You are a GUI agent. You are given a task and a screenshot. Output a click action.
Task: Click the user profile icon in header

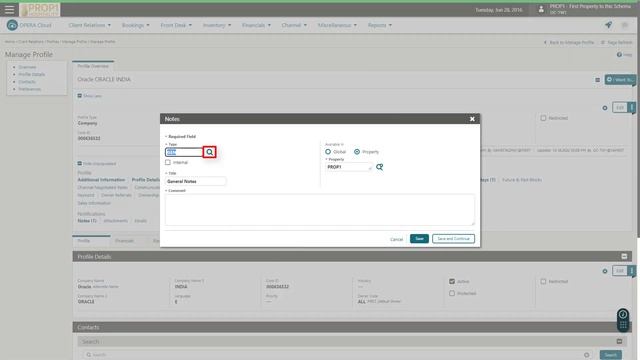click(x=541, y=9)
